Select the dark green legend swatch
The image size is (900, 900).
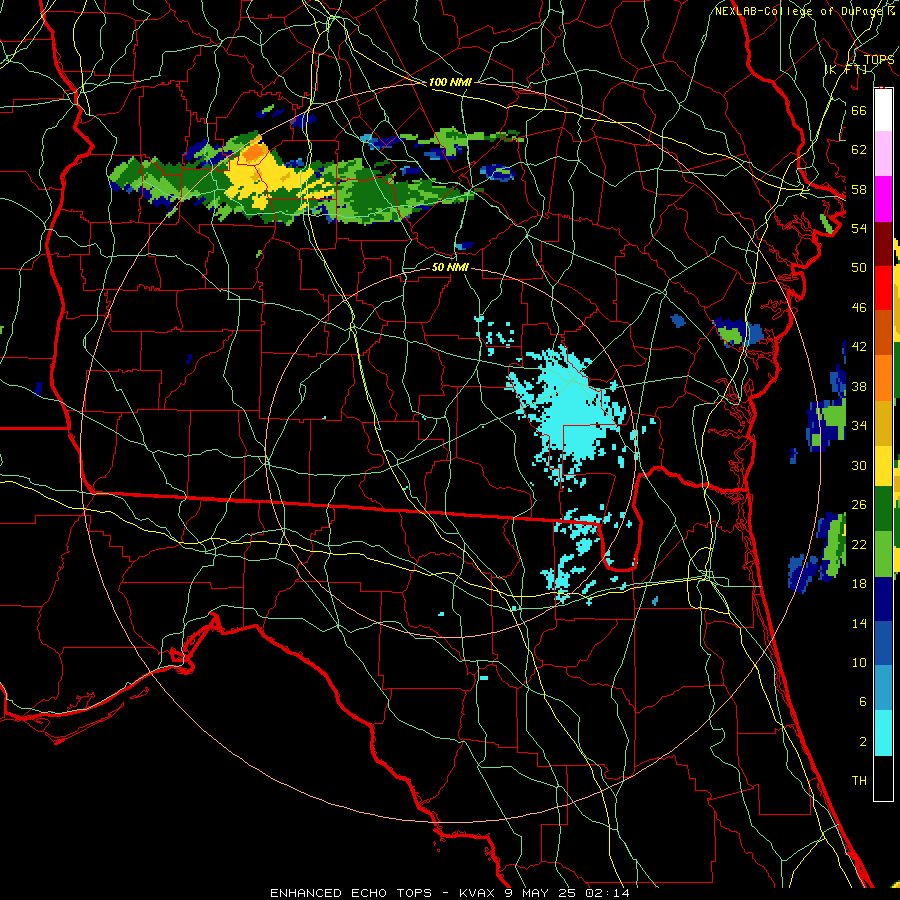[x=883, y=509]
